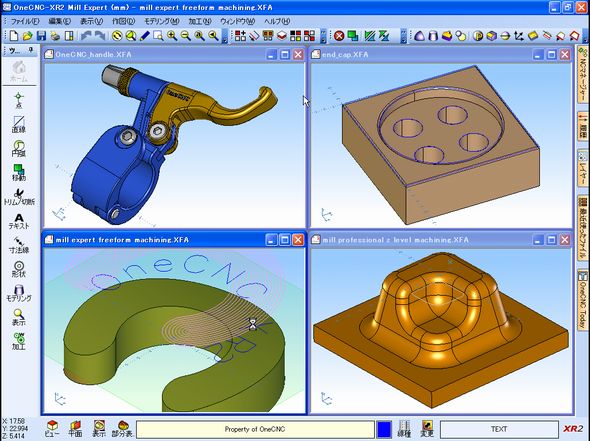
Task: Open the ヘルプ(H) menu
Action: click(277, 21)
